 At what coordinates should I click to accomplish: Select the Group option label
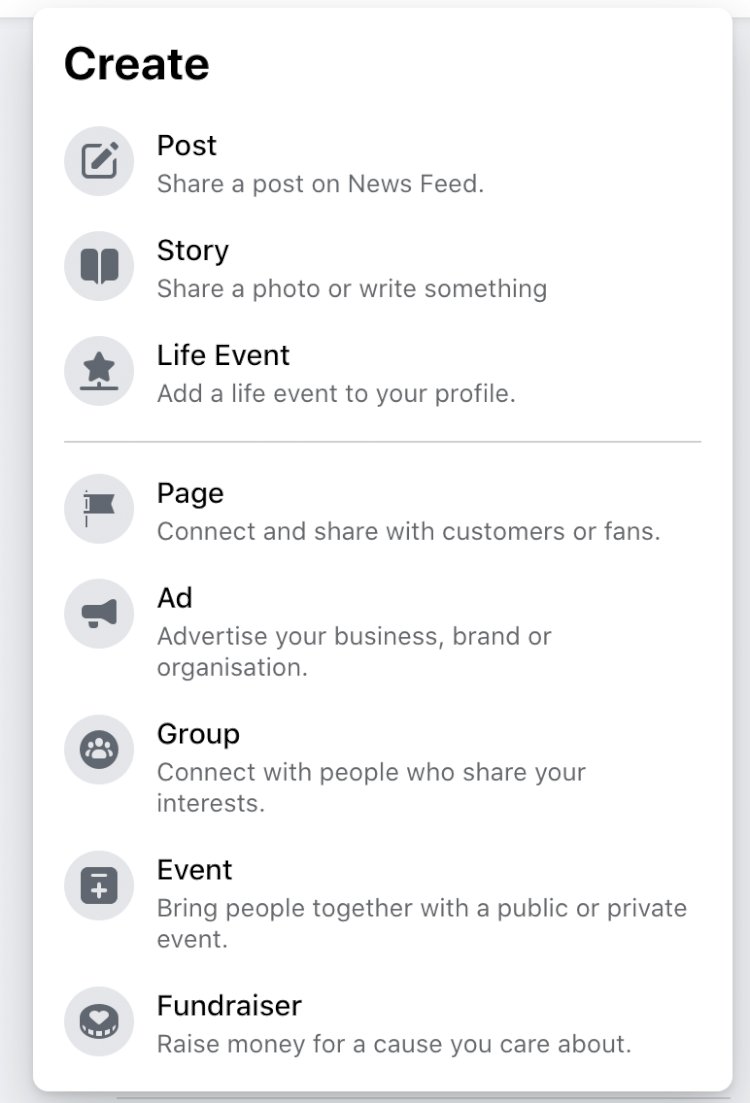pos(198,734)
